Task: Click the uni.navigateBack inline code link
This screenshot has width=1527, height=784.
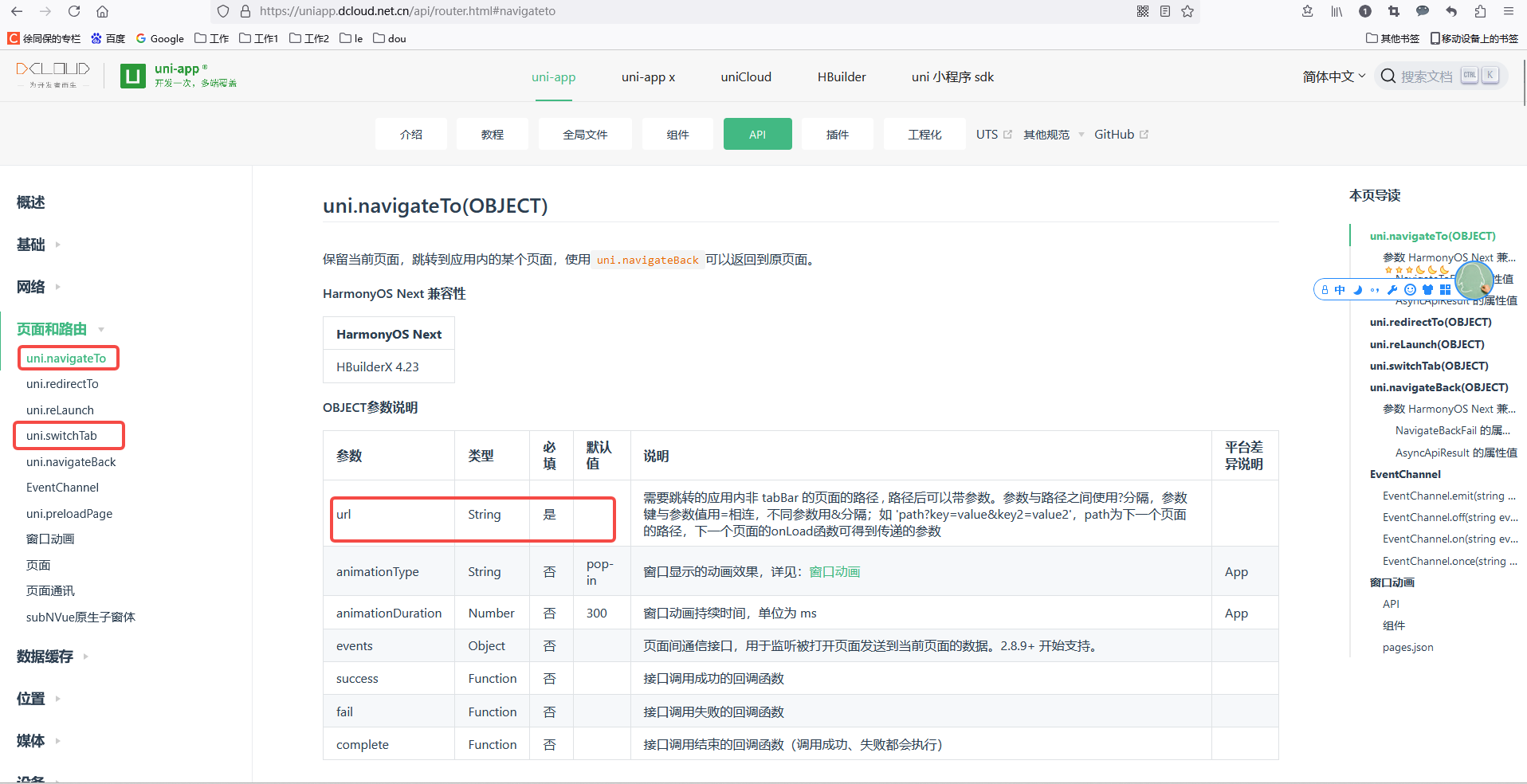Action: click(647, 260)
